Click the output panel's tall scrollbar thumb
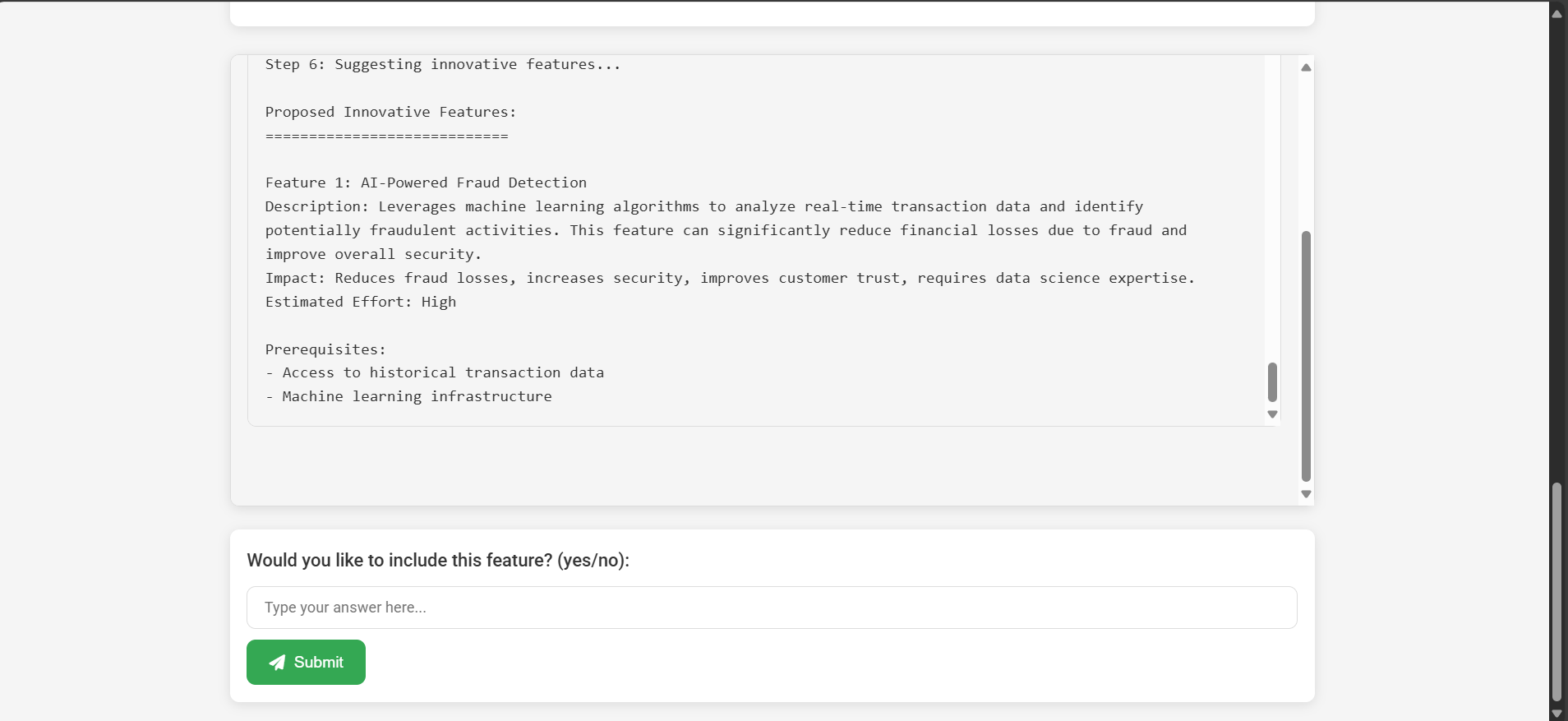The height and width of the screenshot is (721, 1568). tap(1306, 355)
